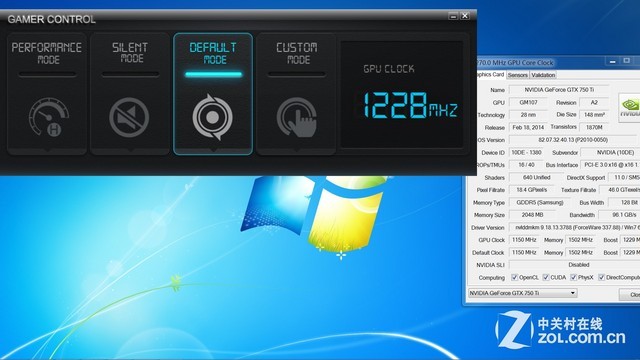Click the GPU field showing GM107
The width and height of the screenshot is (640, 360).
(x=528, y=102)
